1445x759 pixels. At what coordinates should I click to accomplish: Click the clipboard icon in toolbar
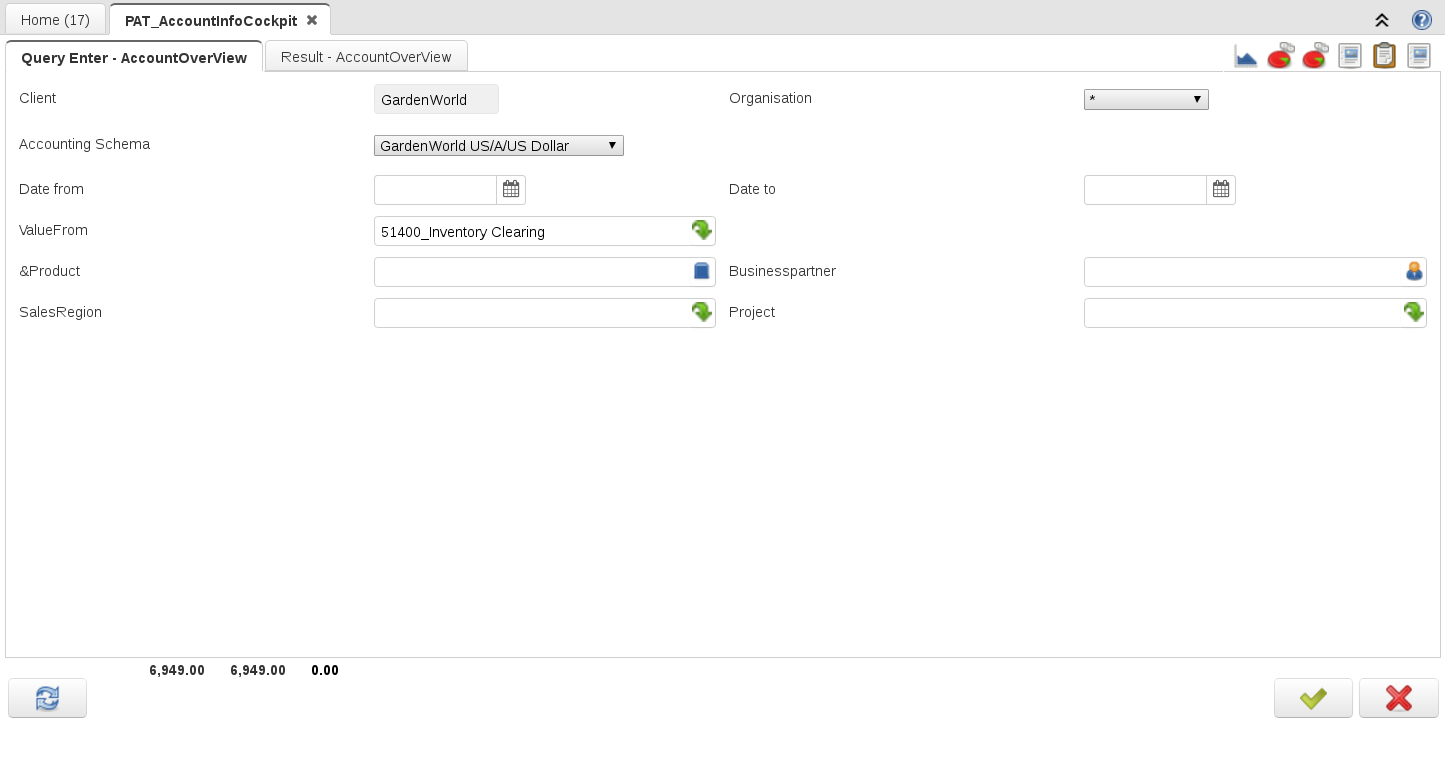pyautogui.click(x=1384, y=56)
